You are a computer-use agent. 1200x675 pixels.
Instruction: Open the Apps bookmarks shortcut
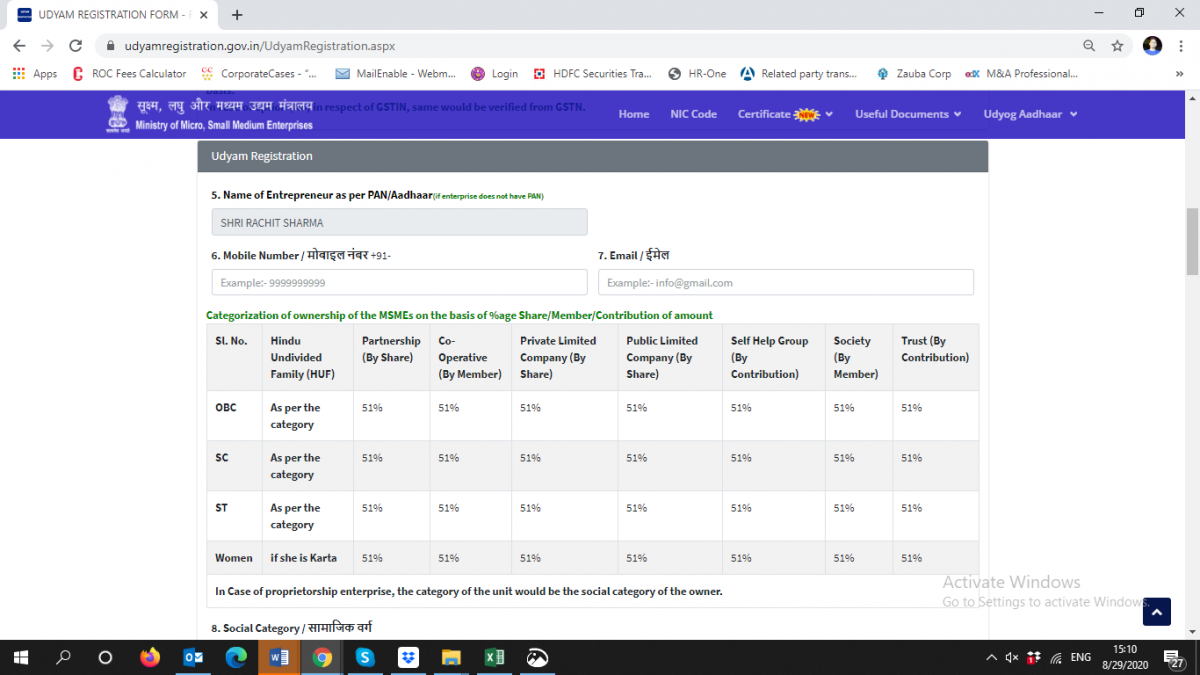[35, 74]
